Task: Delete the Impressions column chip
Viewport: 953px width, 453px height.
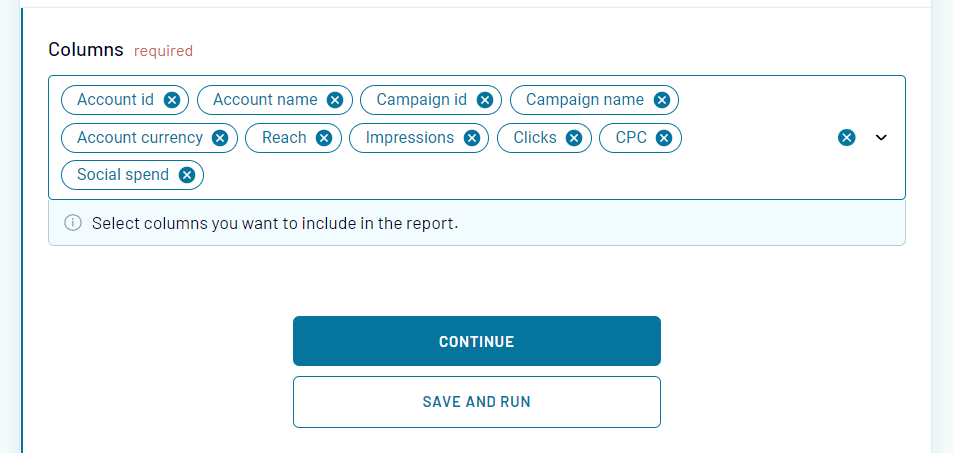Action: tap(472, 138)
